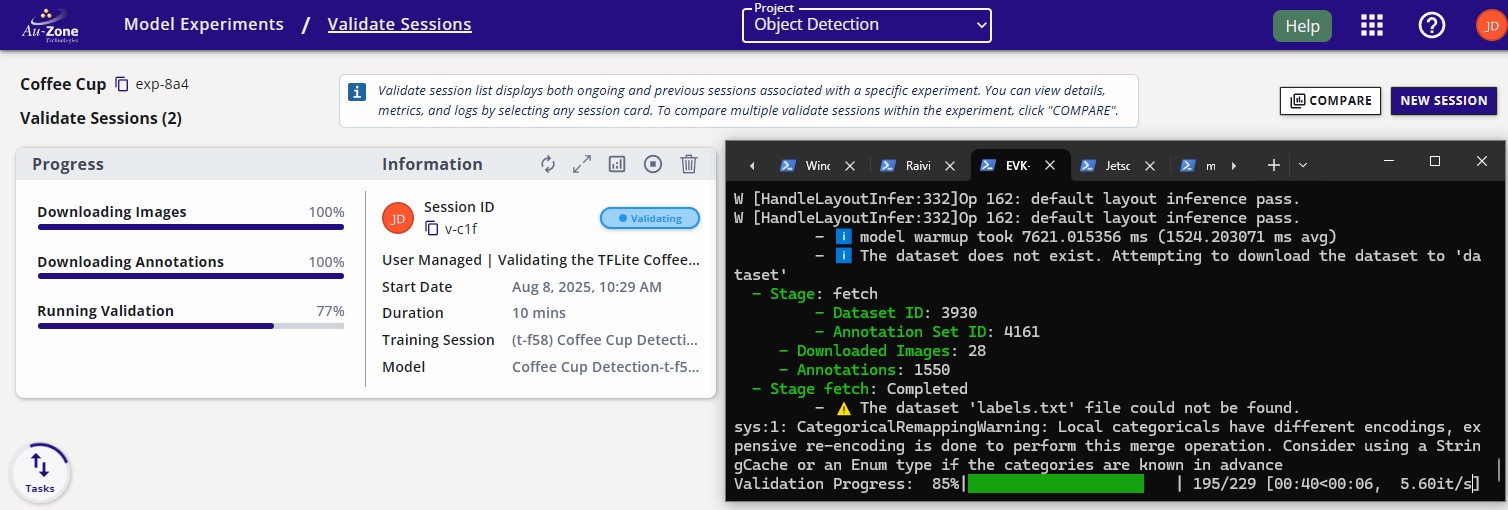Open the Project dropdown showing Object Detection
Image resolution: width=1508 pixels, height=510 pixels.
866,26
